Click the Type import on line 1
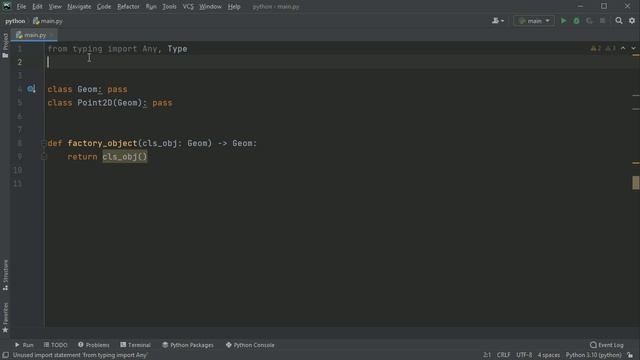 pos(178,49)
